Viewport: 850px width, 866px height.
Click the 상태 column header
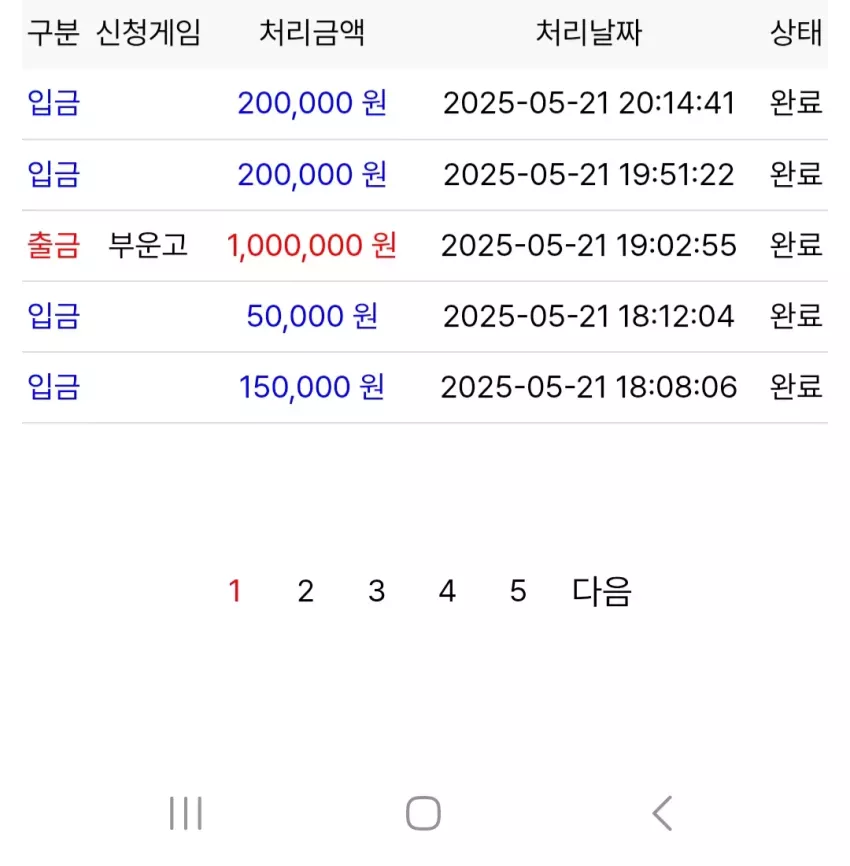[x=796, y=32]
